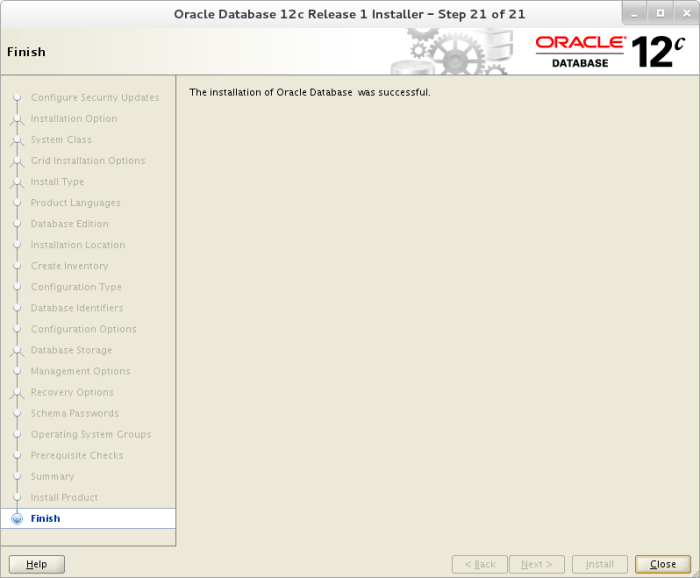Click the Grid Installation Options branch marker
The height and width of the screenshot is (578, 700).
click(x=17, y=161)
